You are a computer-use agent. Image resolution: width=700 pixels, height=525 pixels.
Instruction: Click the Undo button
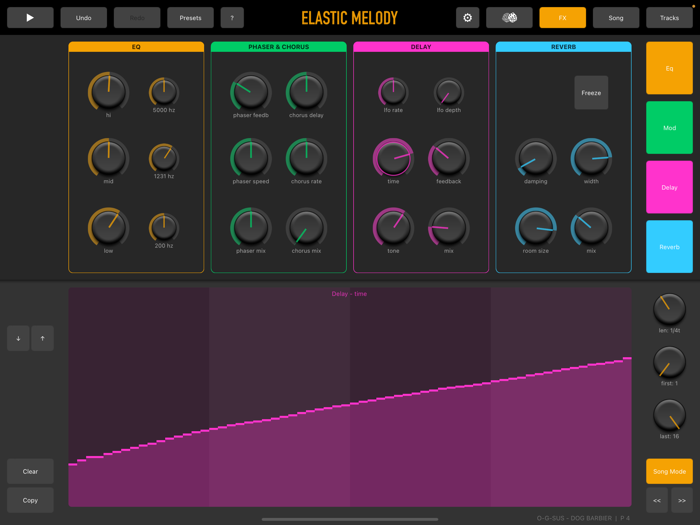[x=83, y=18]
